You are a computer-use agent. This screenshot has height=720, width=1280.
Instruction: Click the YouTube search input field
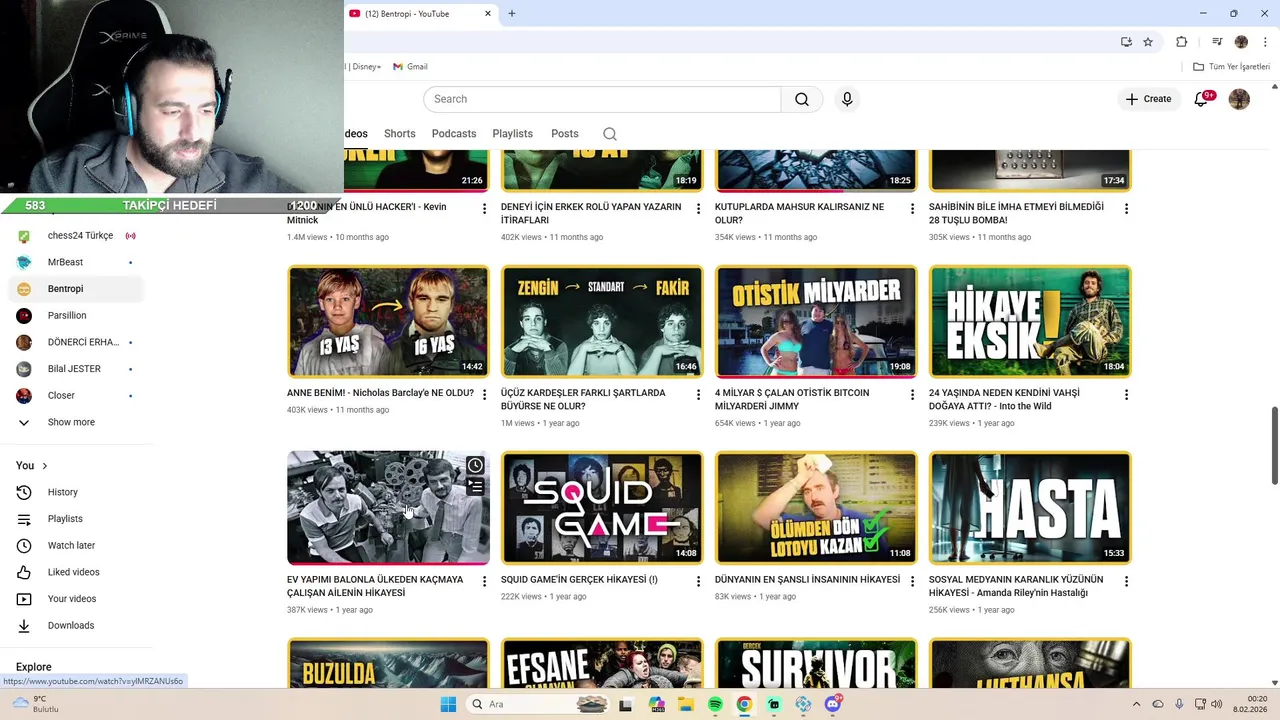click(602, 99)
